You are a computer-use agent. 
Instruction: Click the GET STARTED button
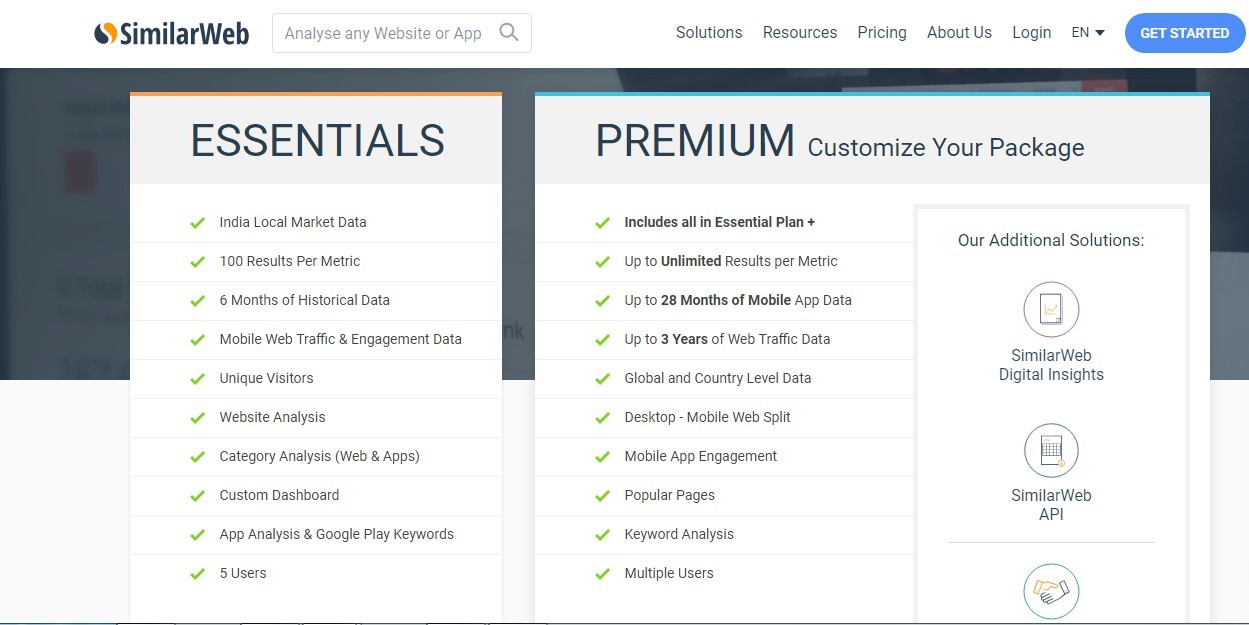coord(1185,33)
